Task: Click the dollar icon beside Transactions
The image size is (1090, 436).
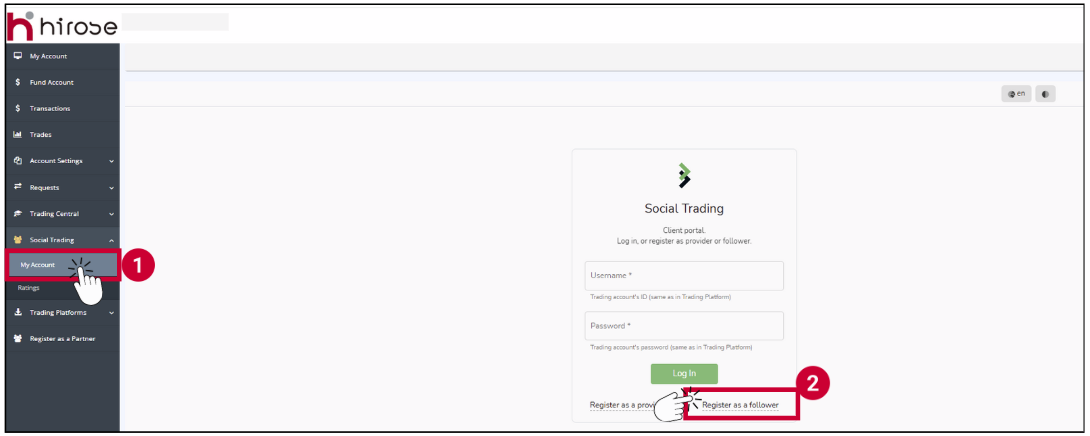Action: (x=18, y=108)
